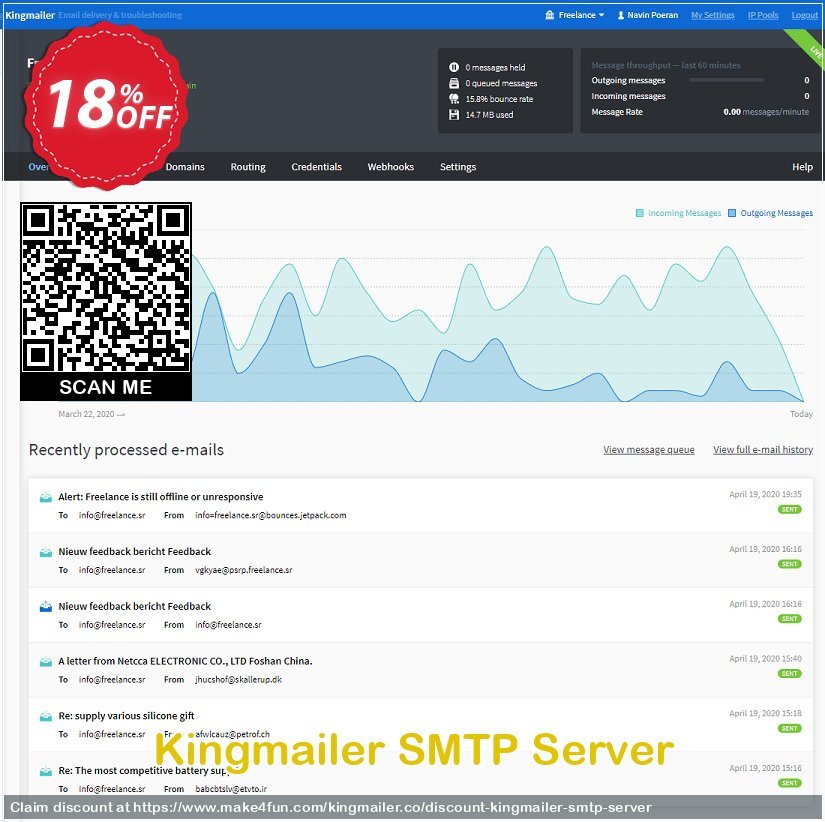Click the Logout link
Image resolution: width=825 pixels, height=822 pixels.
[804, 15]
